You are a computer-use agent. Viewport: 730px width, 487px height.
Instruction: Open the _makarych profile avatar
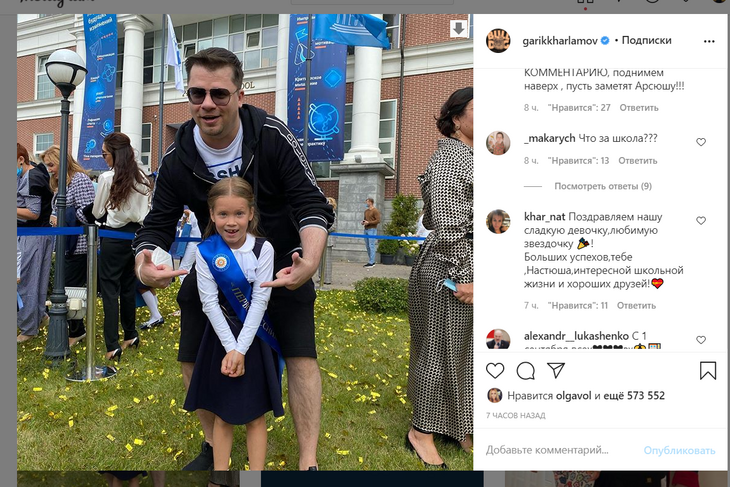[498, 142]
